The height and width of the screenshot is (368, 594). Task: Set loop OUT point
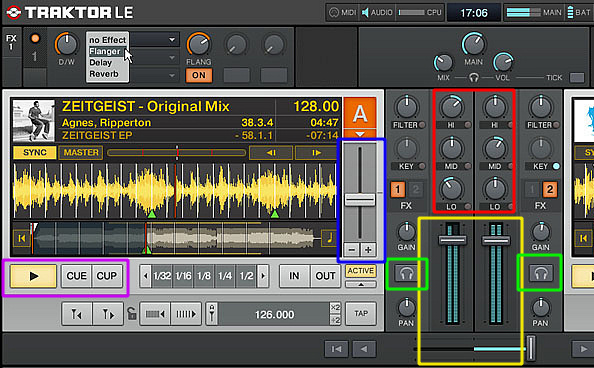[x=325, y=276]
